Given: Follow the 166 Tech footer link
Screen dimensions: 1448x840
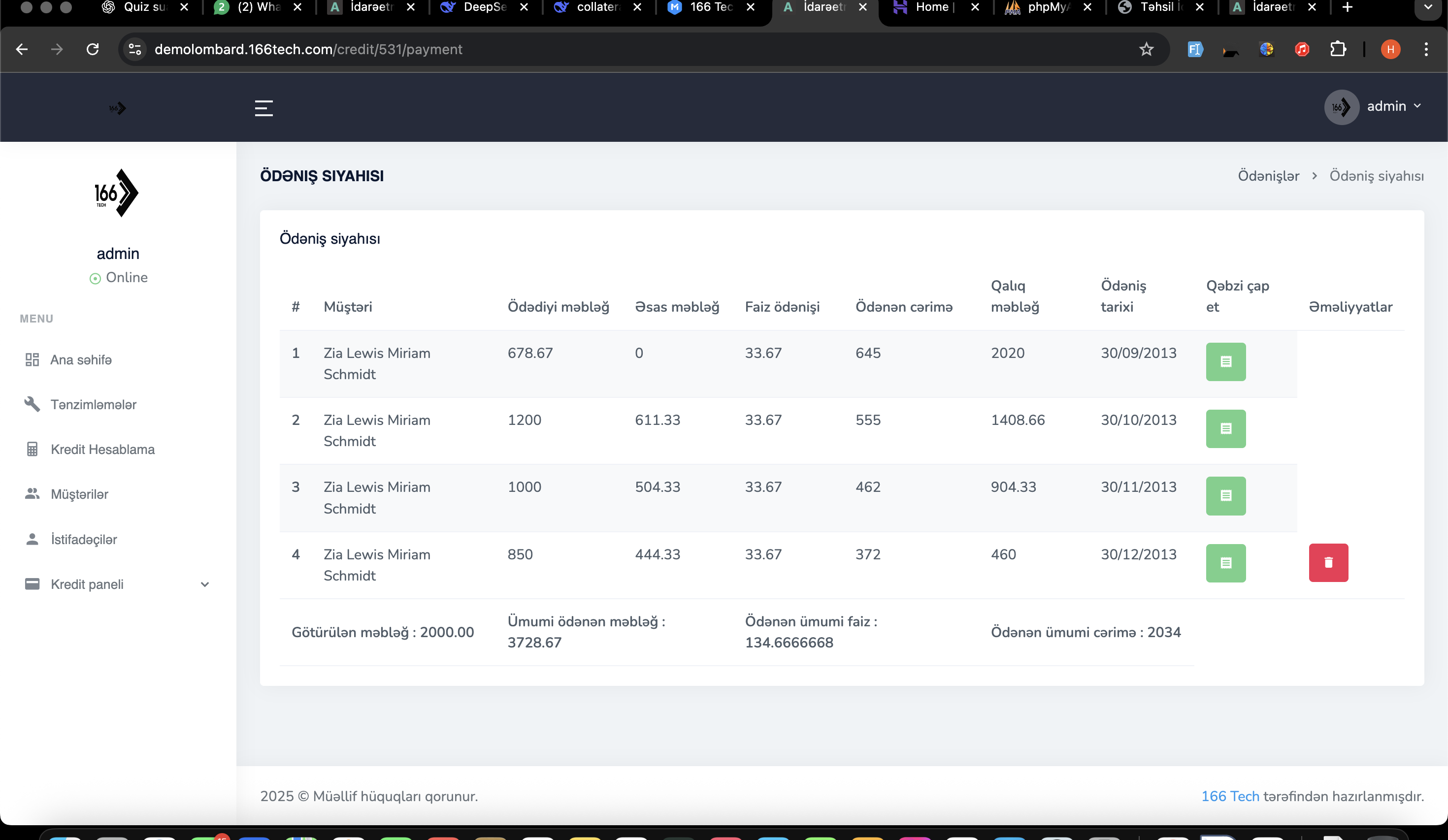Looking at the screenshot, I should click(x=1230, y=796).
